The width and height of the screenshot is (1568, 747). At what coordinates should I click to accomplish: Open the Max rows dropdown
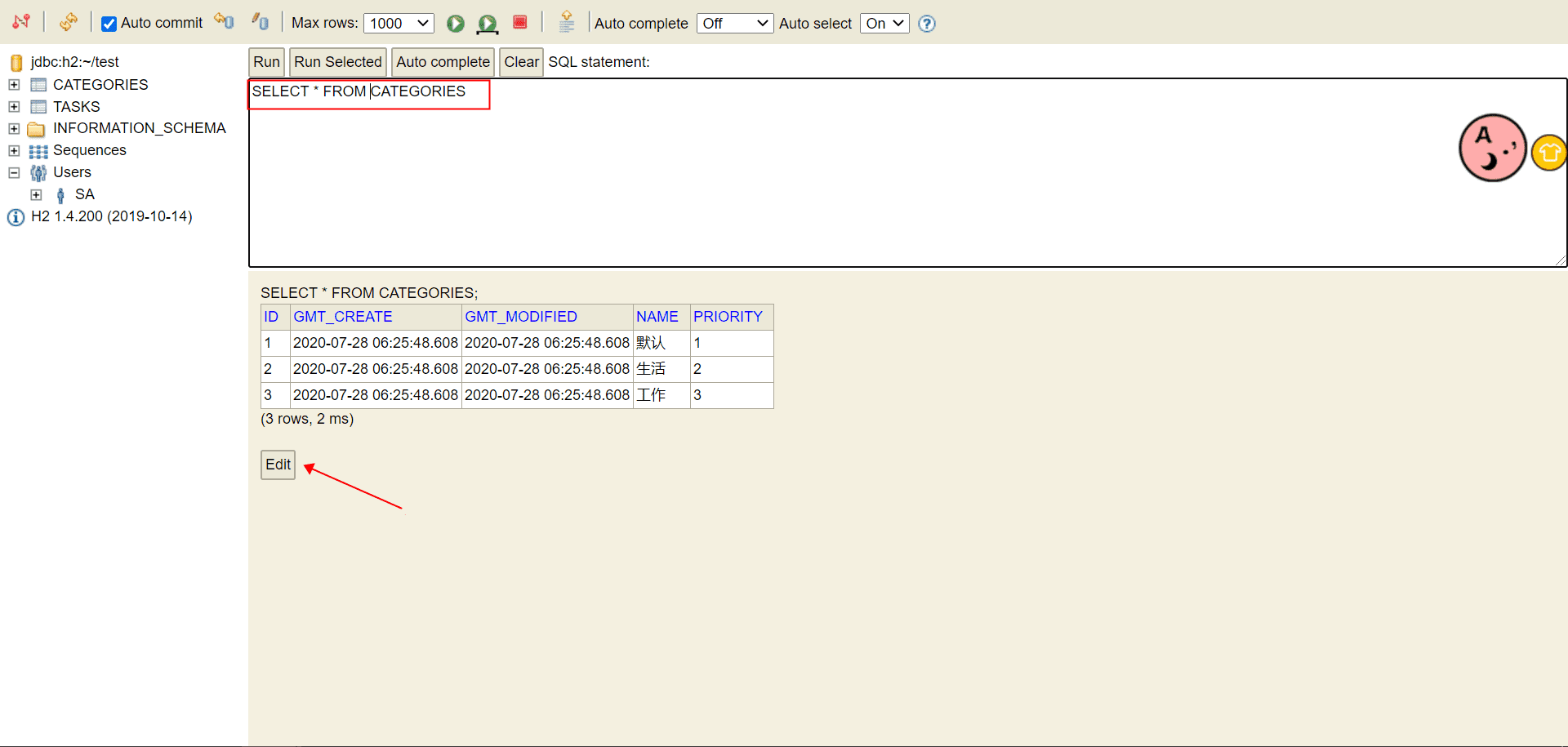click(399, 24)
